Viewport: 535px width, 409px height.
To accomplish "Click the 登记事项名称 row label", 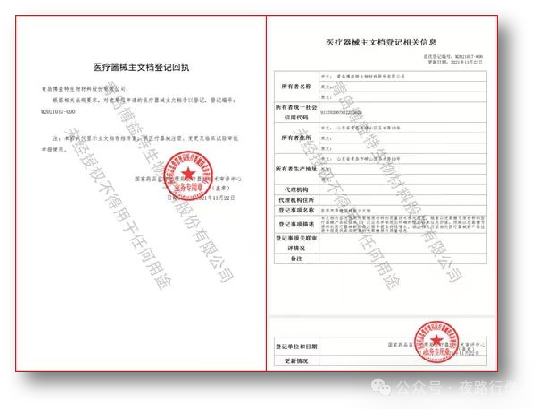I will 296,210.
